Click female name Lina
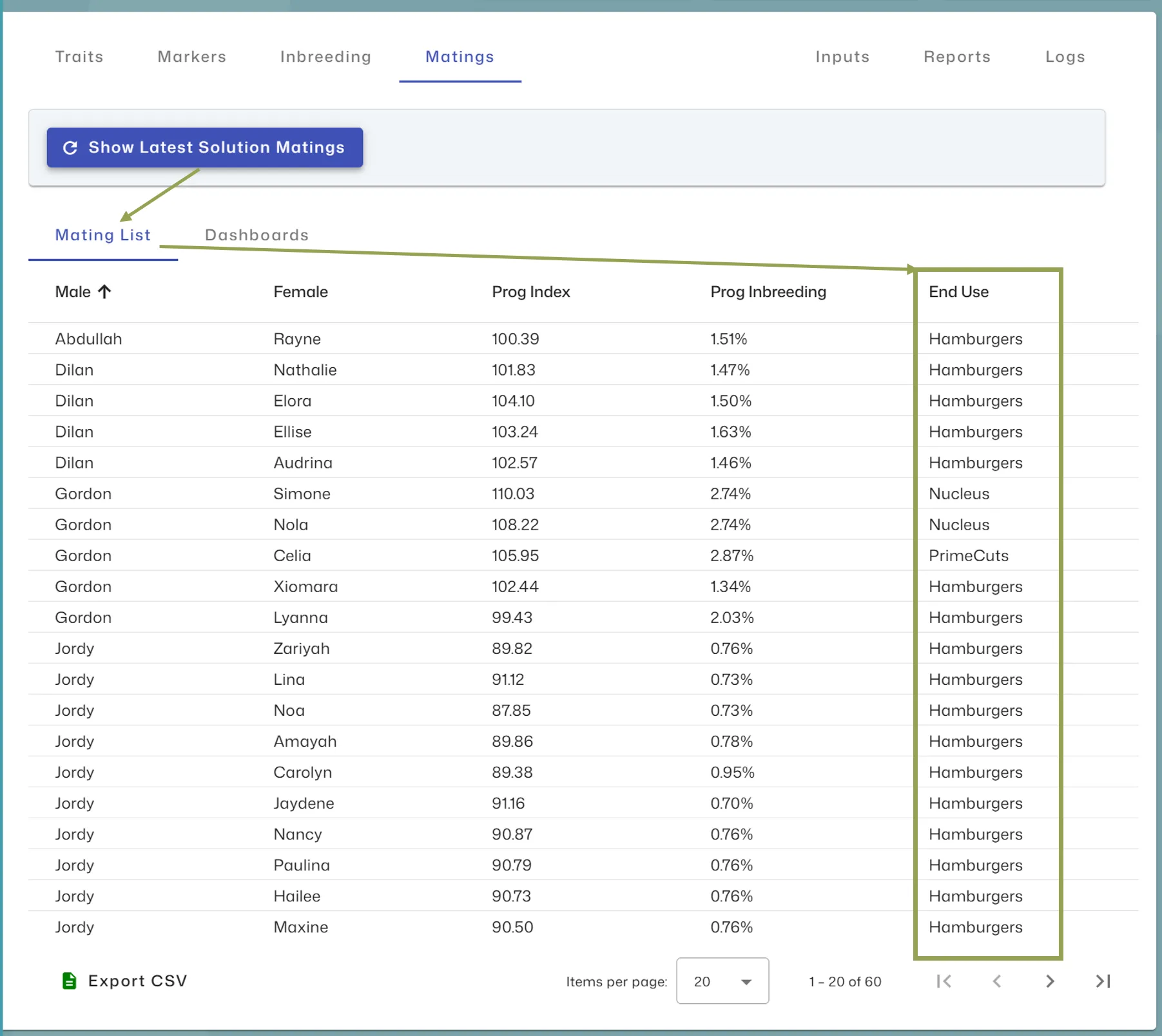This screenshot has width=1162, height=1036. (x=289, y=679)
